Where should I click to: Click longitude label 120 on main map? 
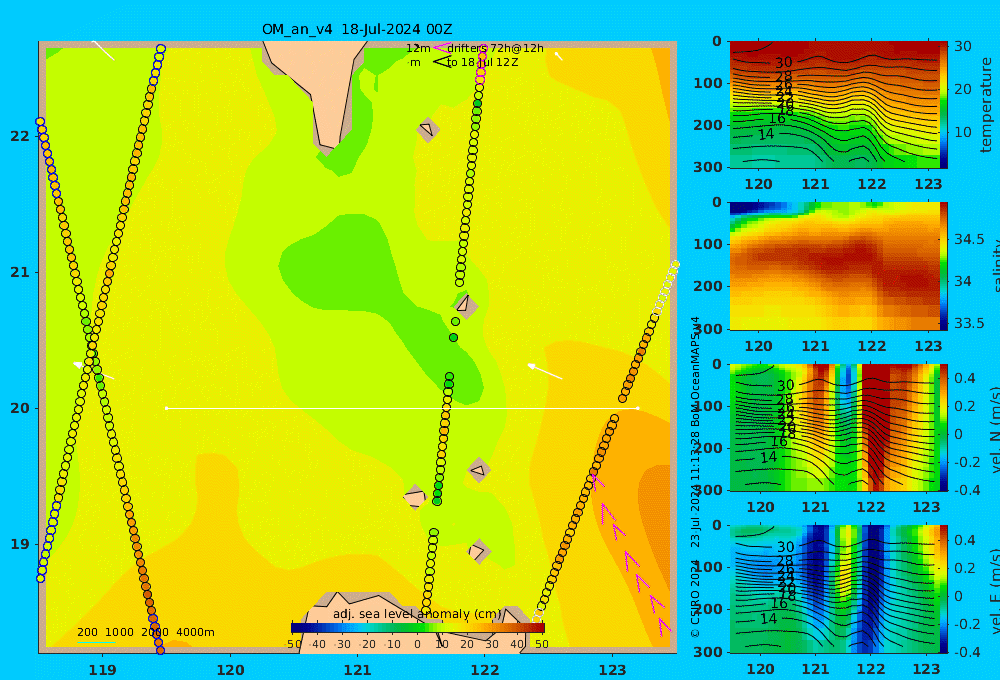pos(230,670)
